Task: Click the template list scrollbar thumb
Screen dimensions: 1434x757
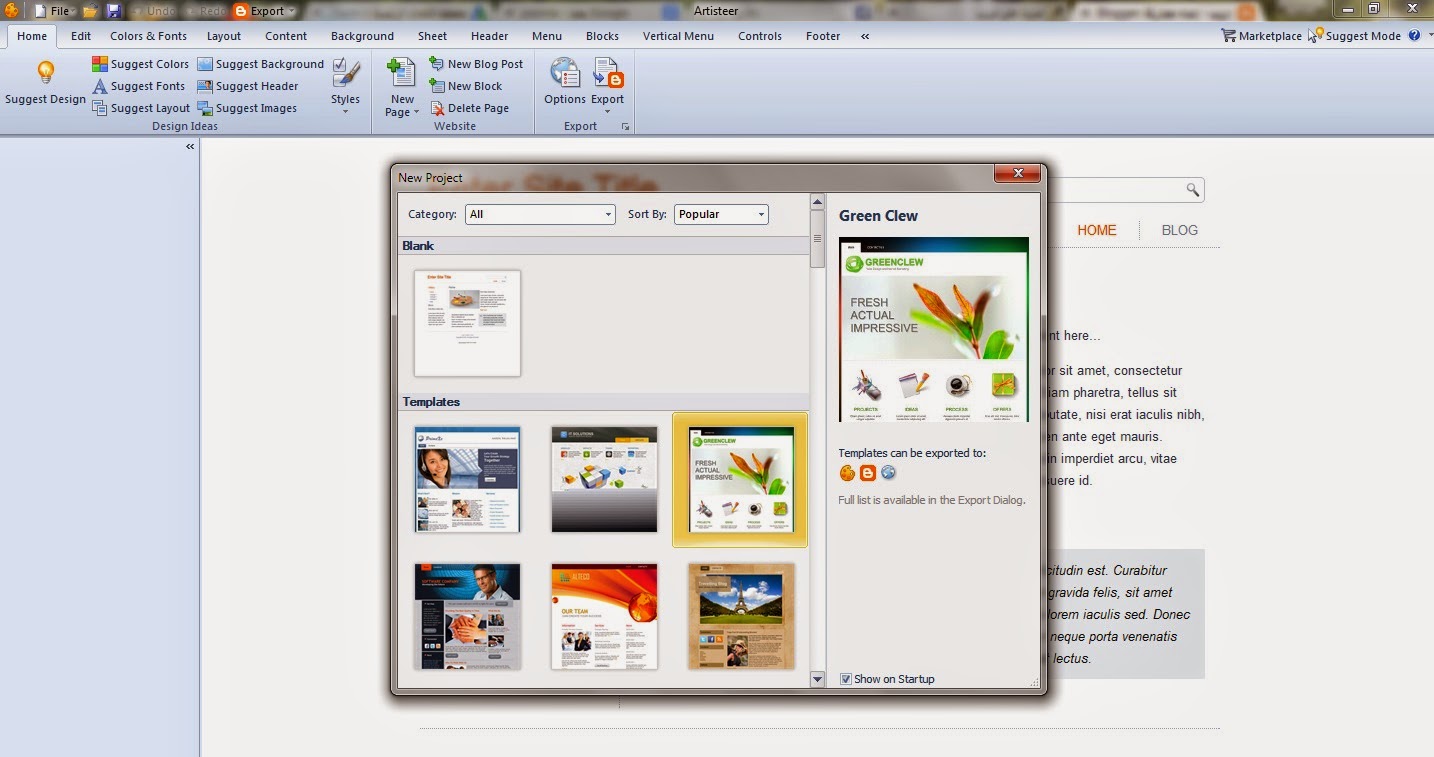Action: [x=817, y=239]
